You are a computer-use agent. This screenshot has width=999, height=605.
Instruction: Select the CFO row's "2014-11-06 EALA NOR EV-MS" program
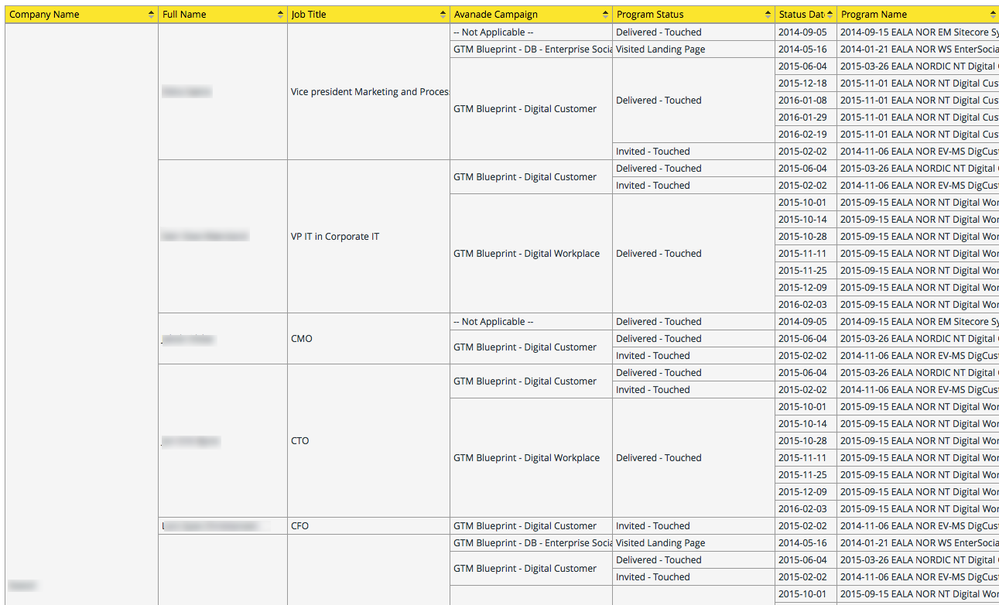(918, 526)
